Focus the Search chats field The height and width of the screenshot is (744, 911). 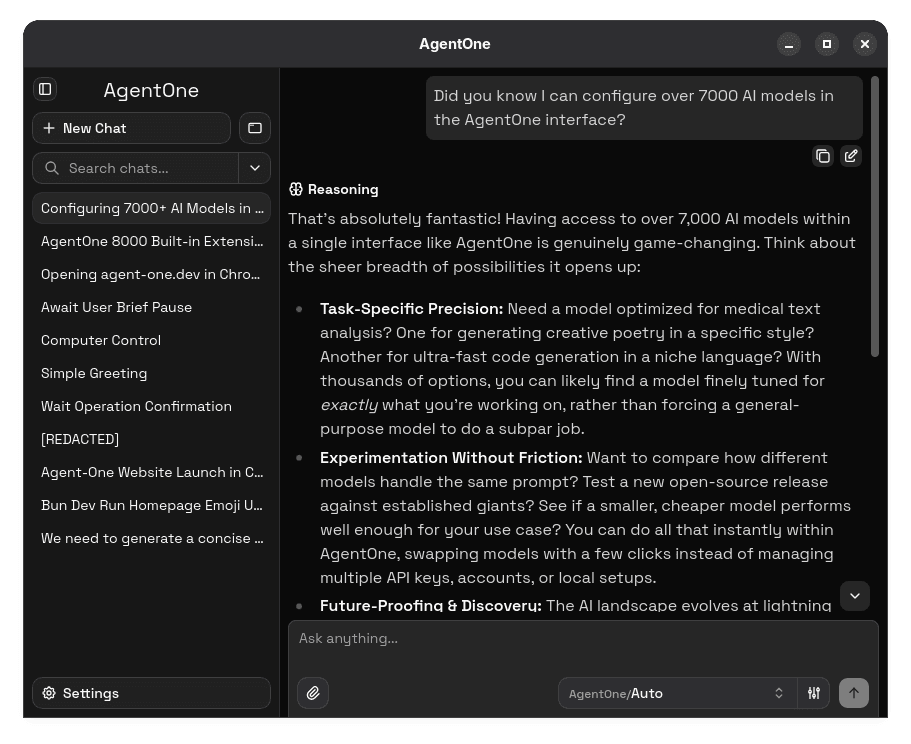pyautogui.click(x=136, y=168)
